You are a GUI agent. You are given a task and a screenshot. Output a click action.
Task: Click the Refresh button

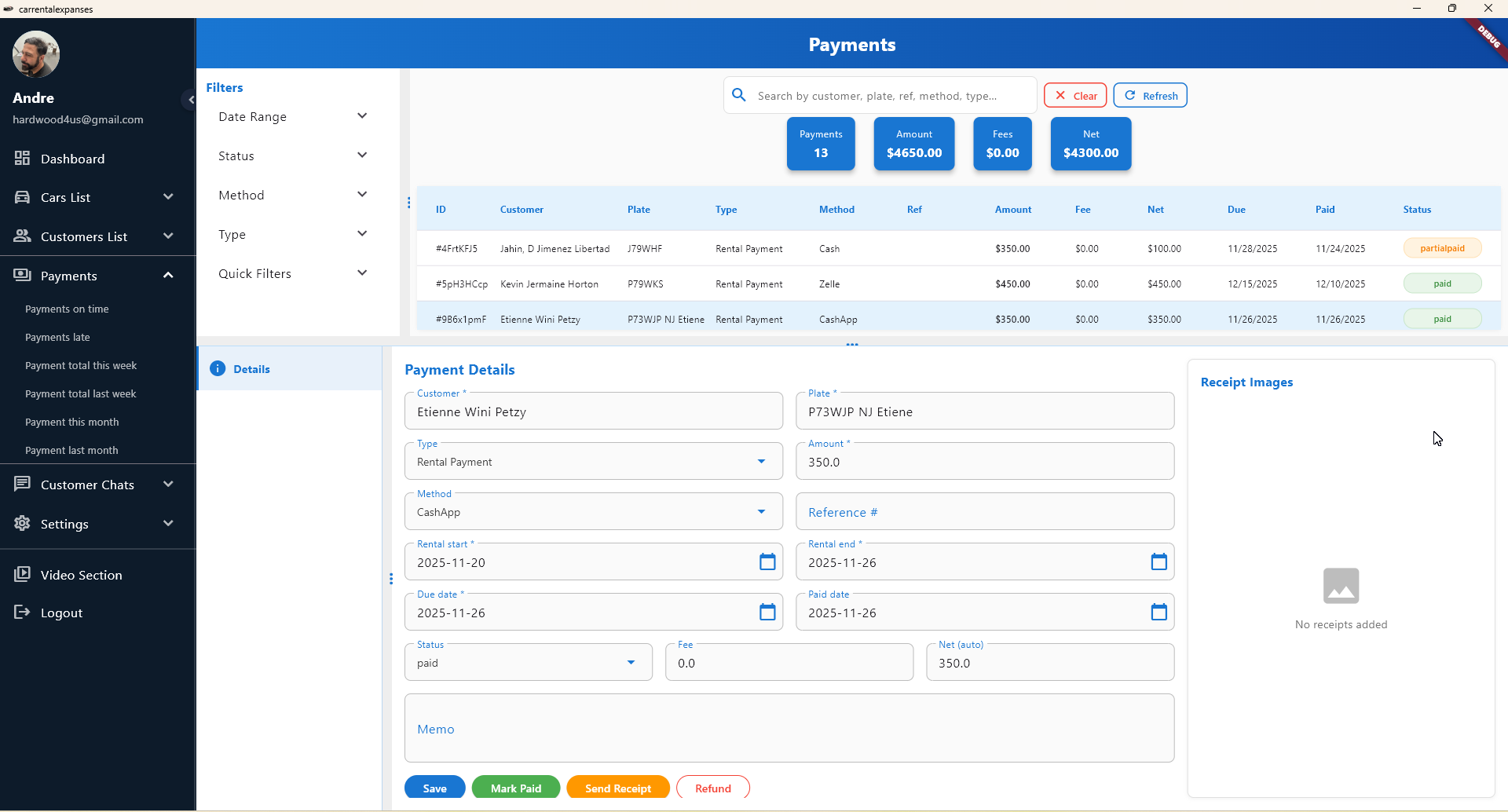(x=1150, y=96)
